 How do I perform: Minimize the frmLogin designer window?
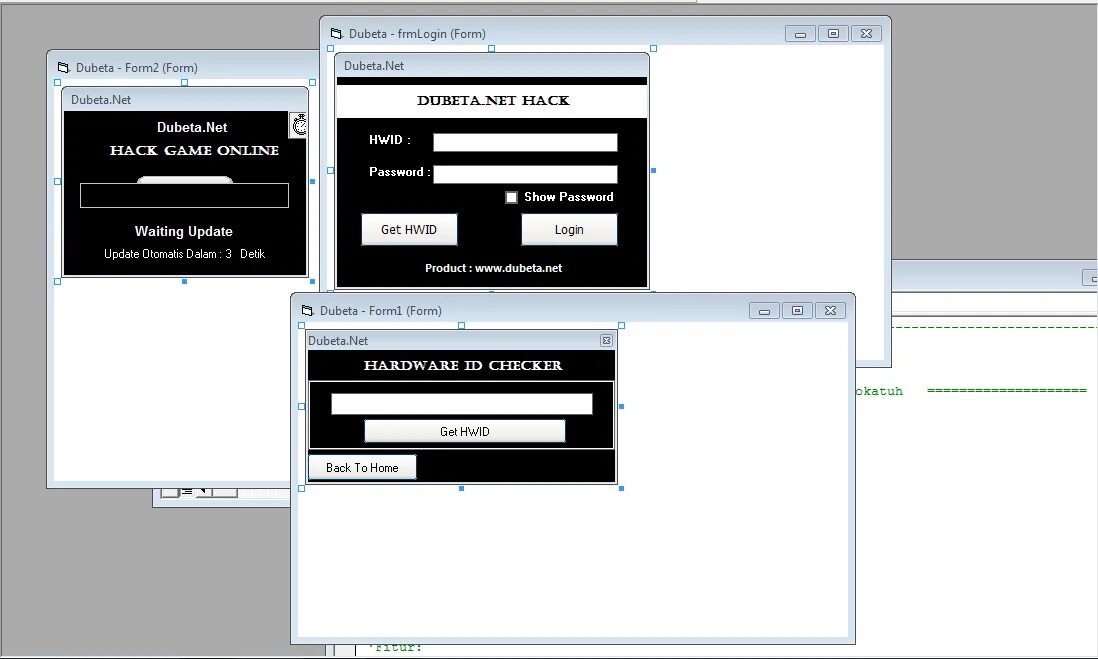click(x=800, y=34)
